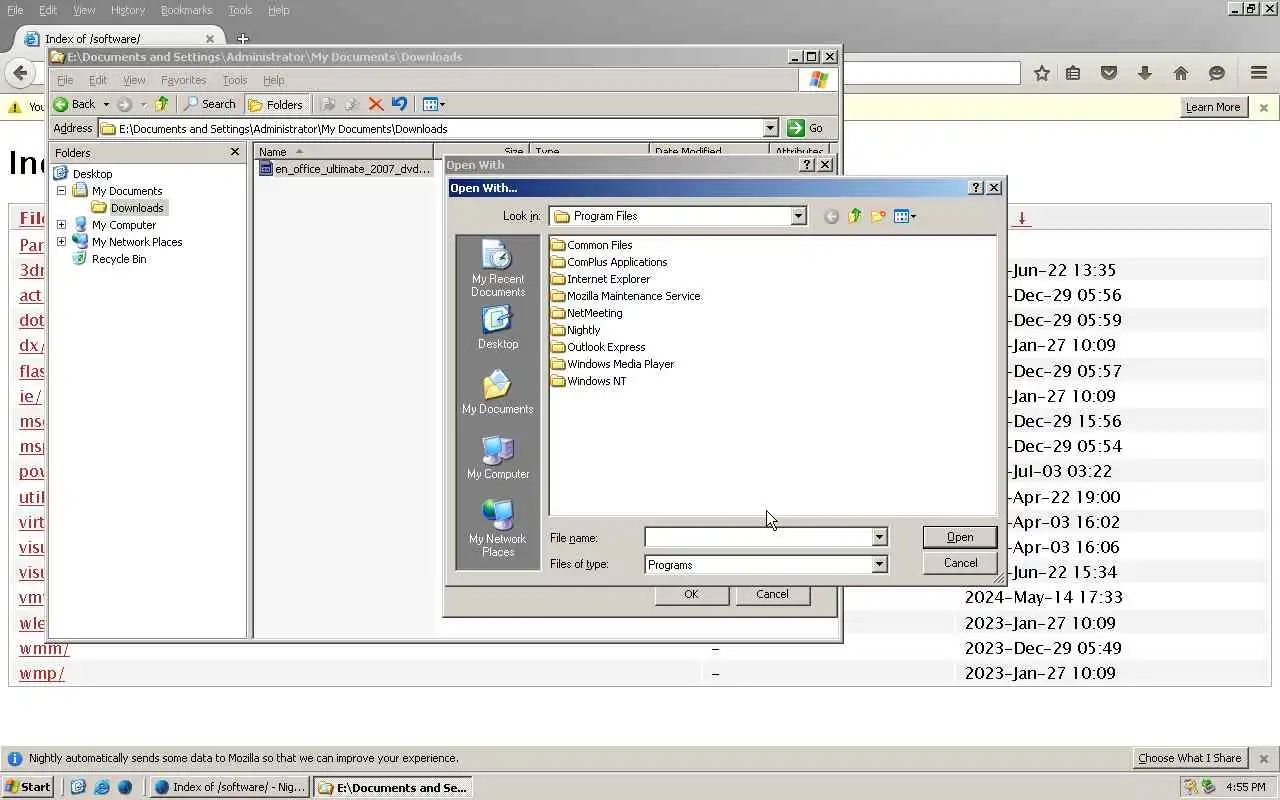Click Cancel in Open With... browse dialog
This screenshot has height=800, width=1280.
coord(960,563)
